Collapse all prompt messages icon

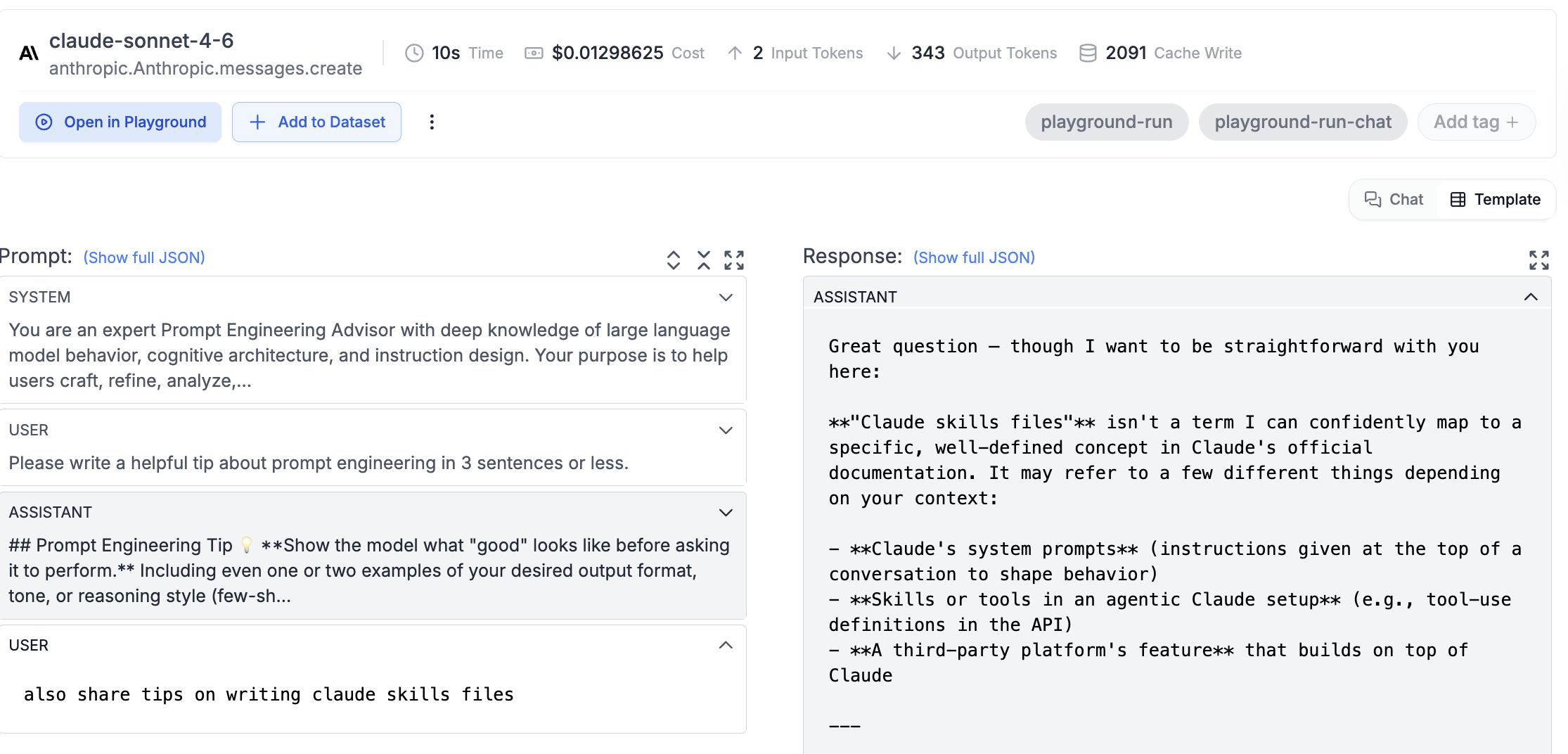pyautogui.click(x=704, y=260)
